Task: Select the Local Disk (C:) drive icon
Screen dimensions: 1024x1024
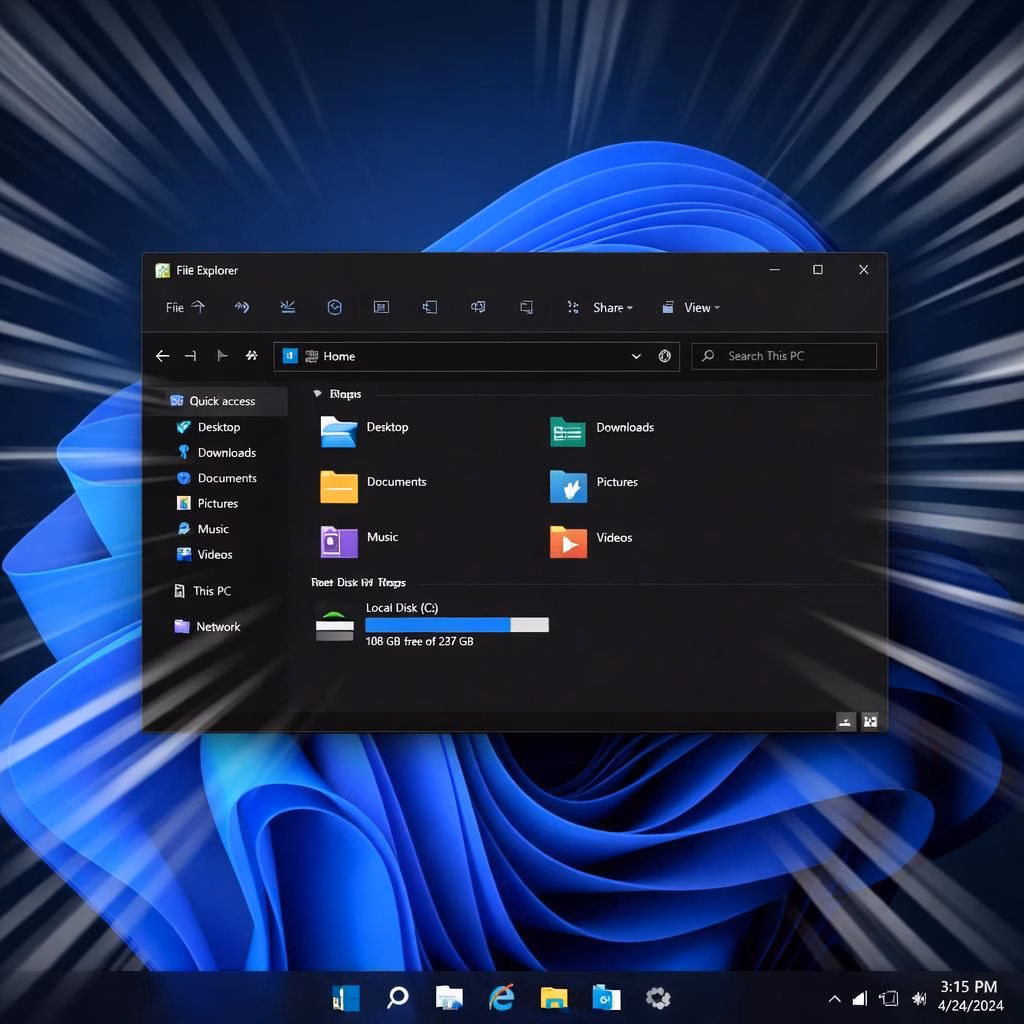Action: [334, 625]
